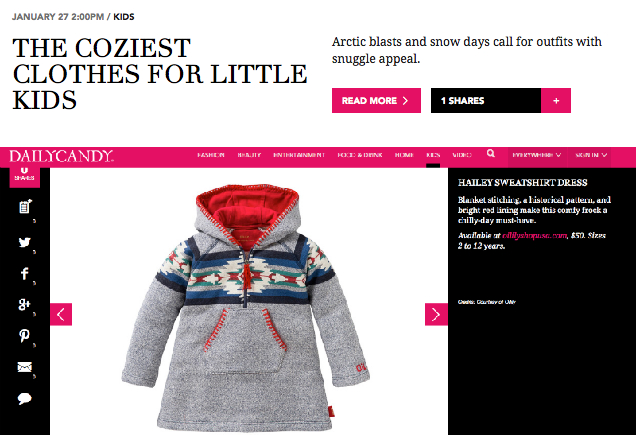636x435 pixels.
Task: Email this article via envelope icon
Action: [24, 367]
